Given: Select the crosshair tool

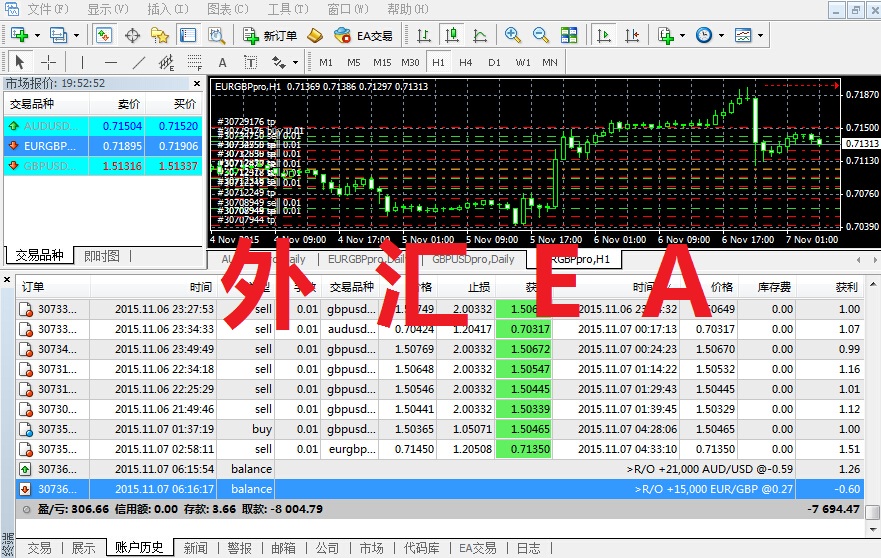Looking at the screenshot, I should point(49,62).
